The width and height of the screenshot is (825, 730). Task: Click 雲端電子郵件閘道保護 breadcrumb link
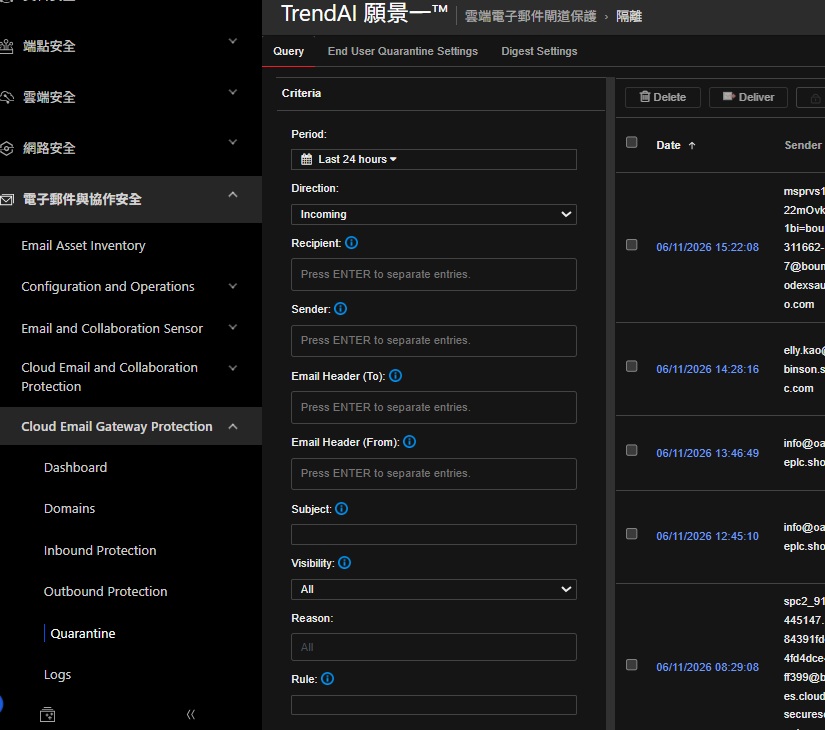530,17
